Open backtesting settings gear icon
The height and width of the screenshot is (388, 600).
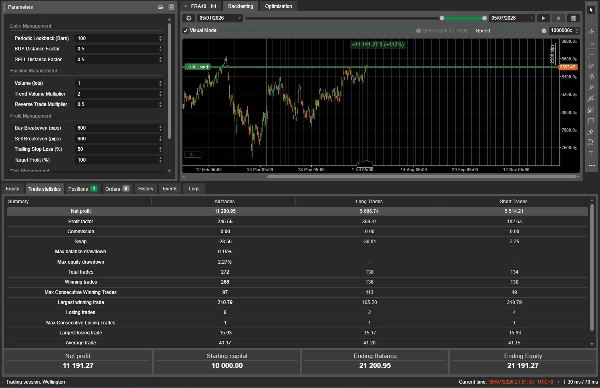189,18
